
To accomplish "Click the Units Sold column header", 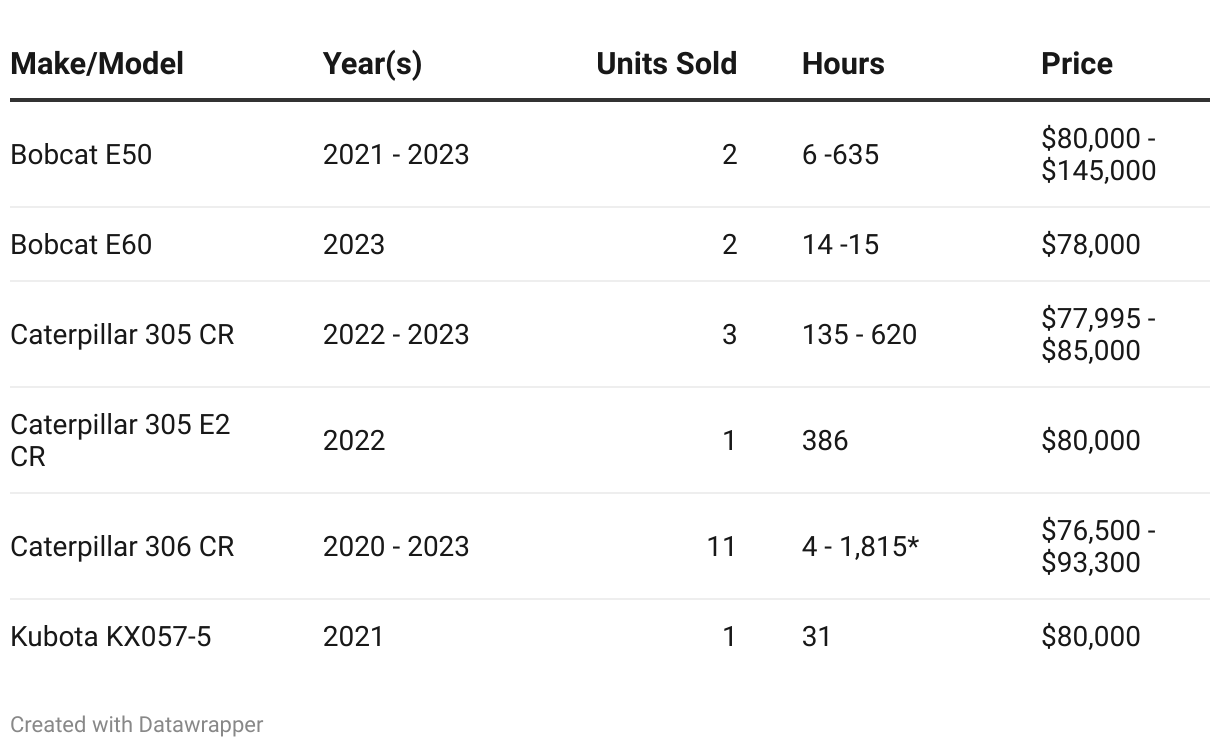I will click(x=667, y=64).
